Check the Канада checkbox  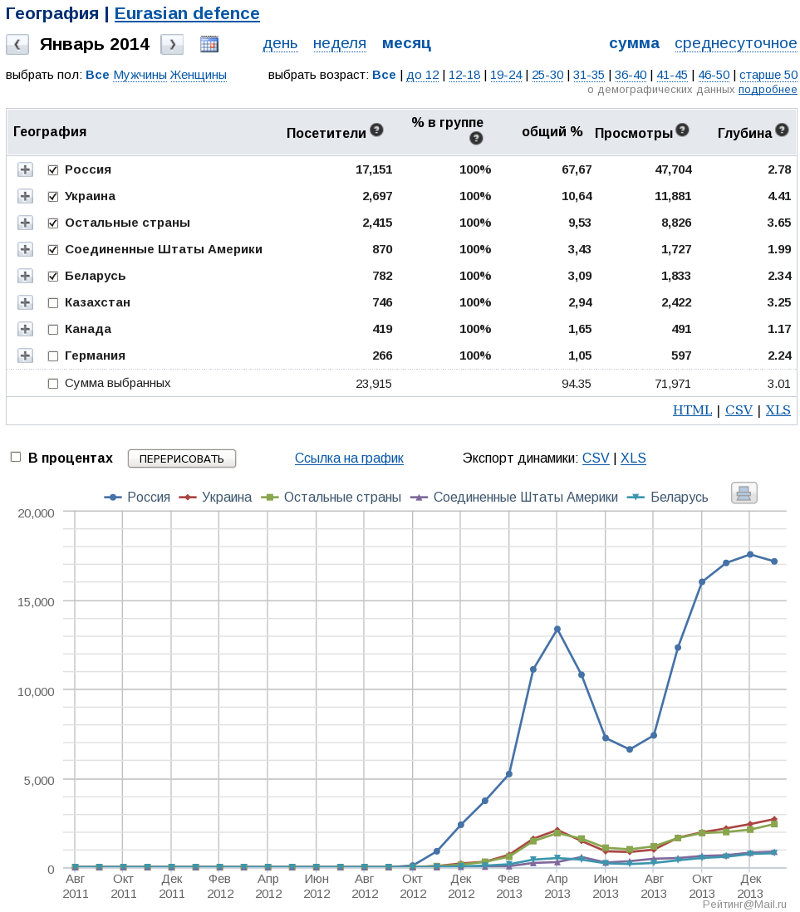coord(53,329)
